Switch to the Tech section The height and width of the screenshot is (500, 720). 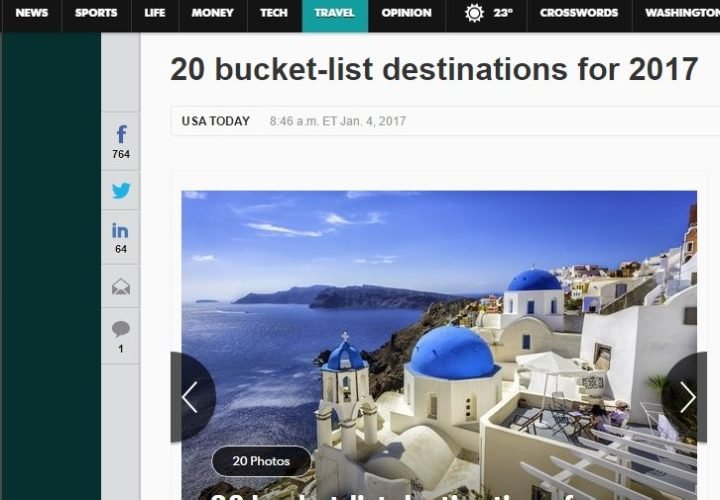point(273,13)
